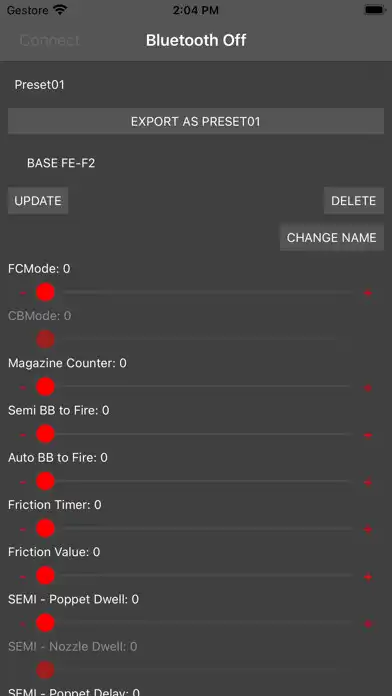Click the Semi BB to Fire slider knob
This screenshot has width=392, height=696.
pos(45,434)
